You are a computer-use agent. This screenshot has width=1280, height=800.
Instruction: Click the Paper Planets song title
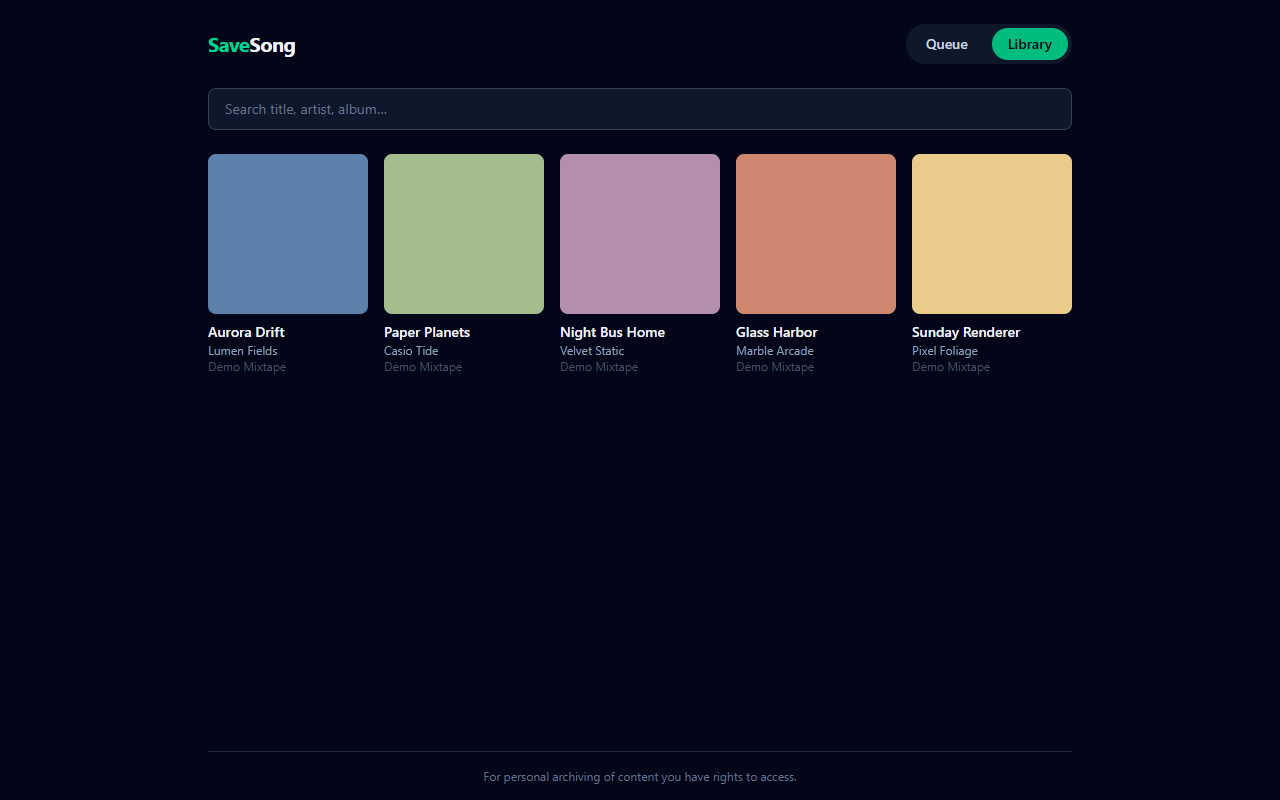[427, 332]
